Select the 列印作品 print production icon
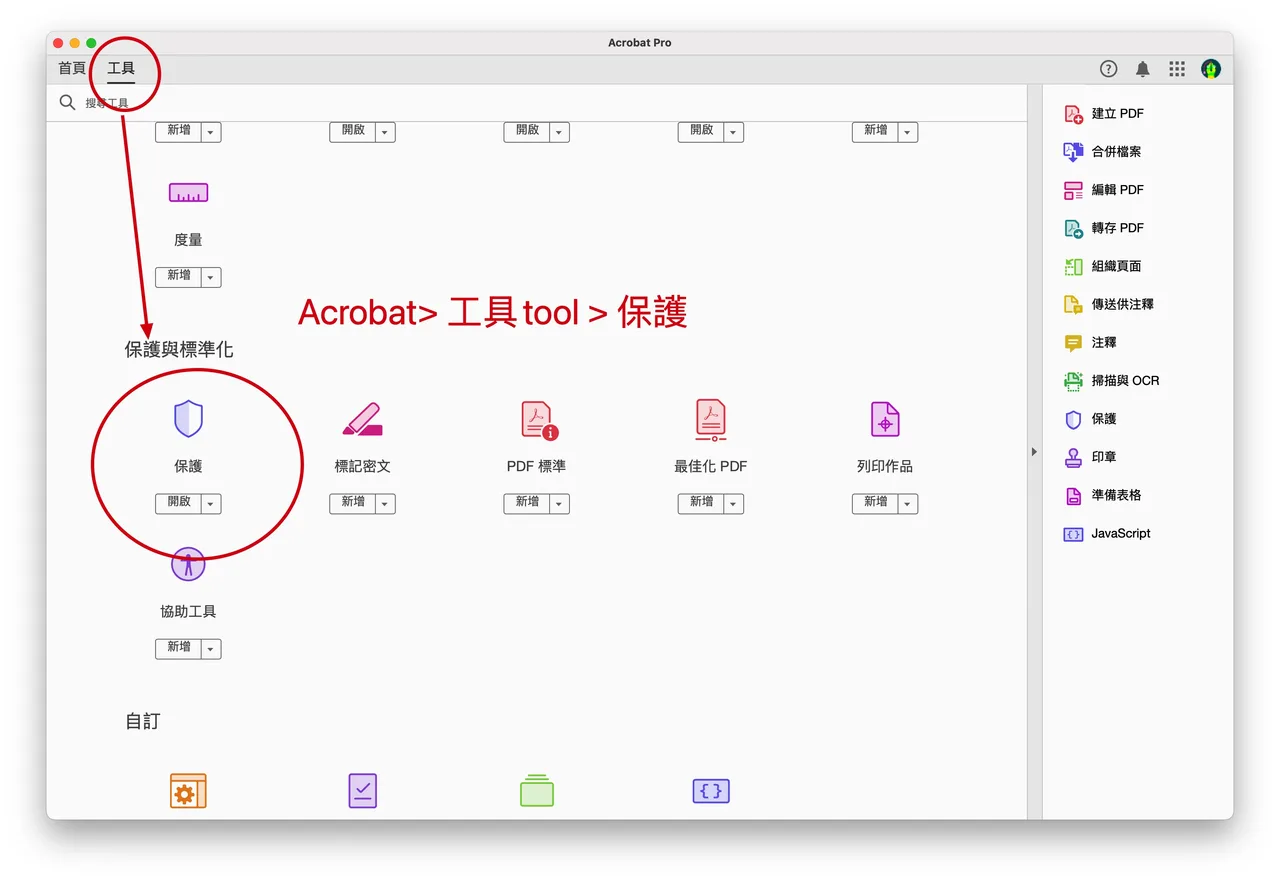This screenshot has width=1280, height=881. pyautogui.click(x=885, y=420)
